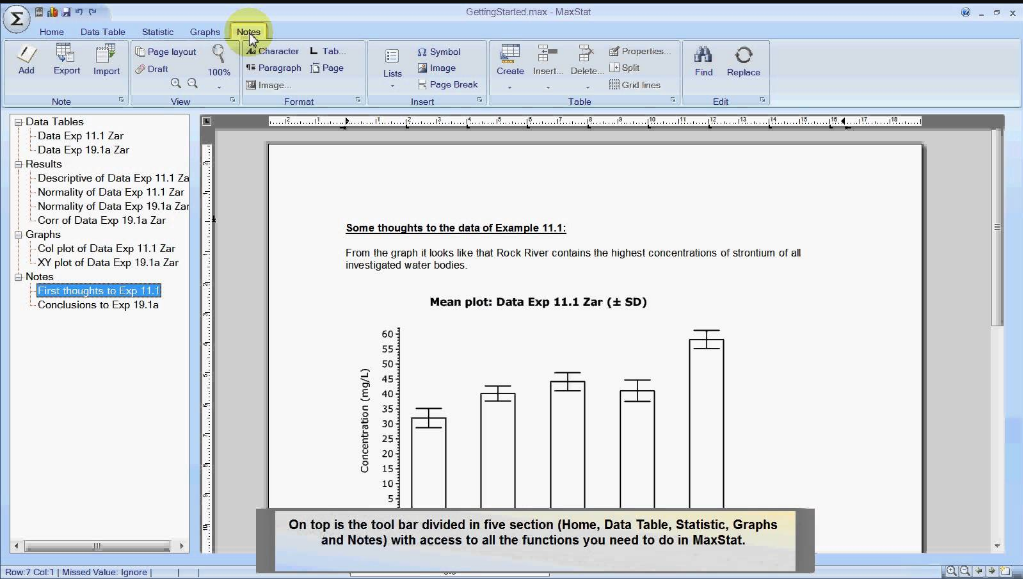
Task: Toggle table Grid lines
Action: coord(635,84)
